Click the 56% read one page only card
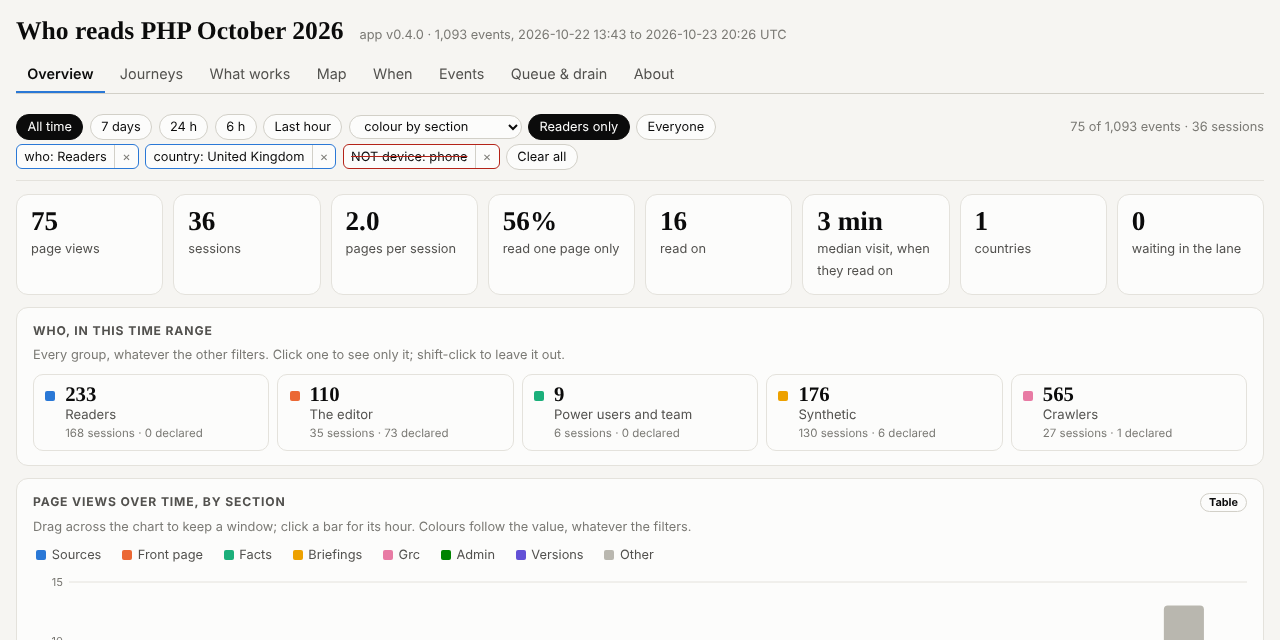Screen dimensions: 1280x640 (x=561, y=244)
